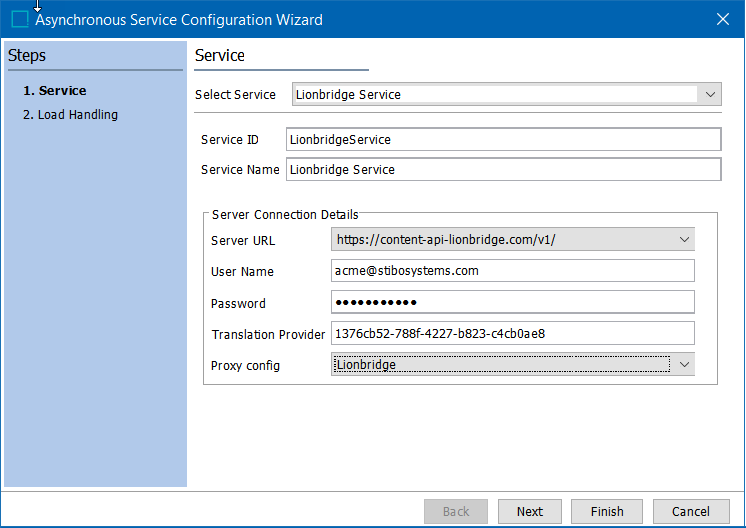Click the Translation Provider field

click(513, 333)
